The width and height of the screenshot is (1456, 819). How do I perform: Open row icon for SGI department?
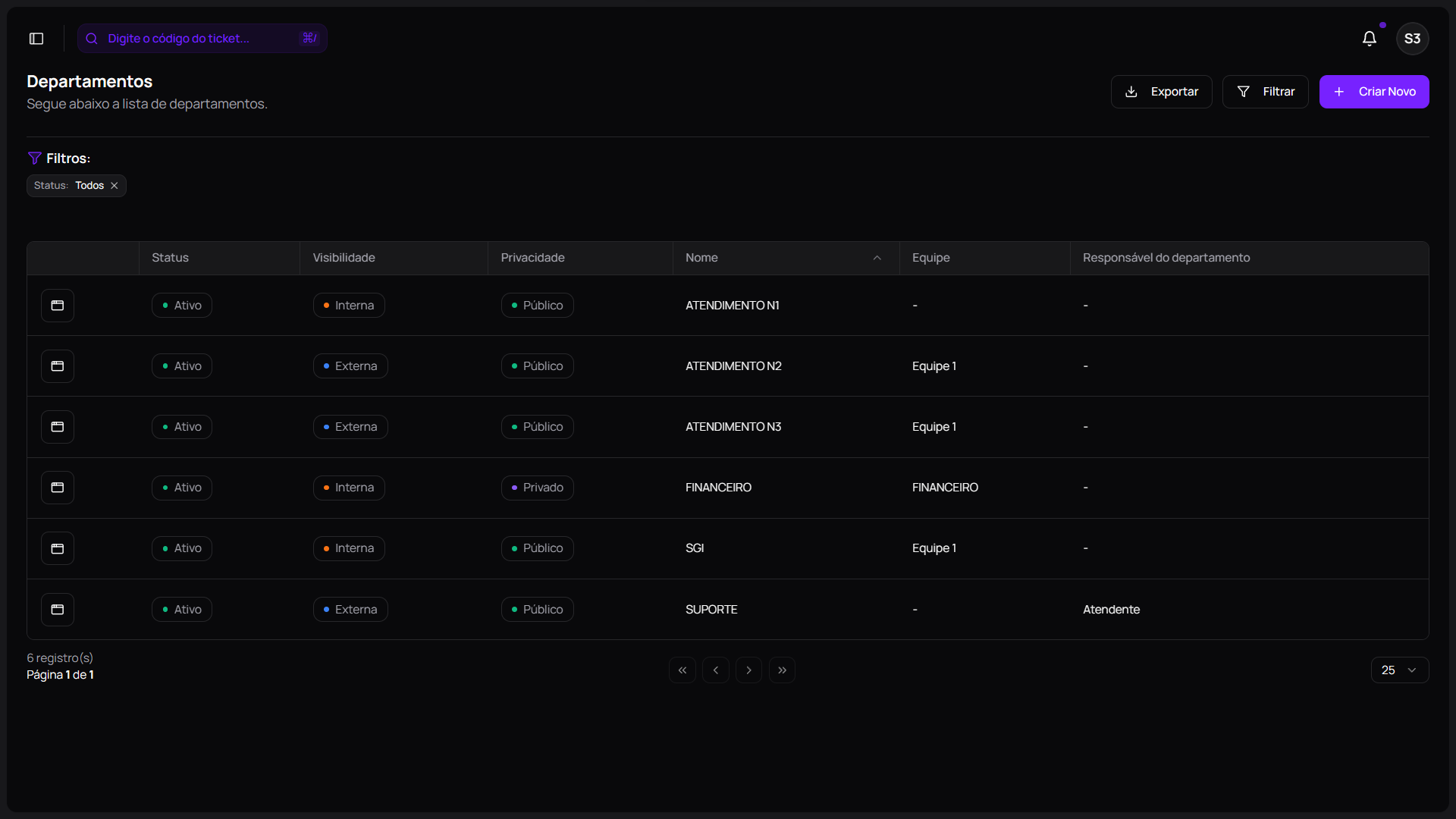[58, 548]
